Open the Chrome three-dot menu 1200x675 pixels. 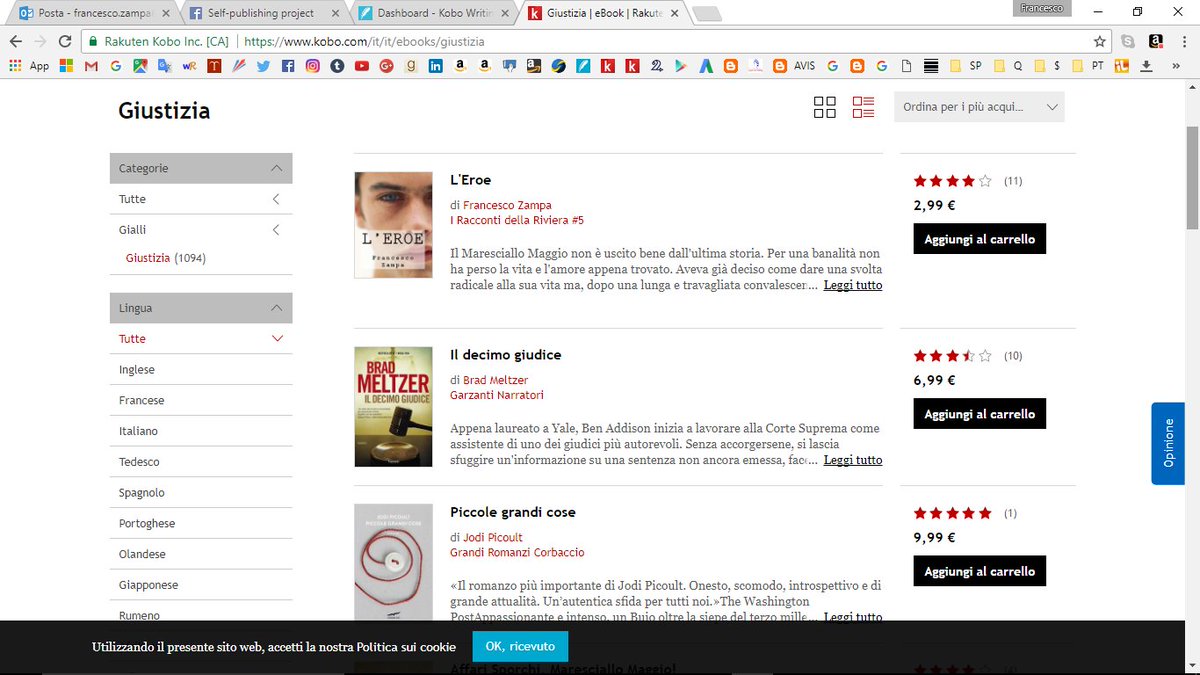point(1184,42)
